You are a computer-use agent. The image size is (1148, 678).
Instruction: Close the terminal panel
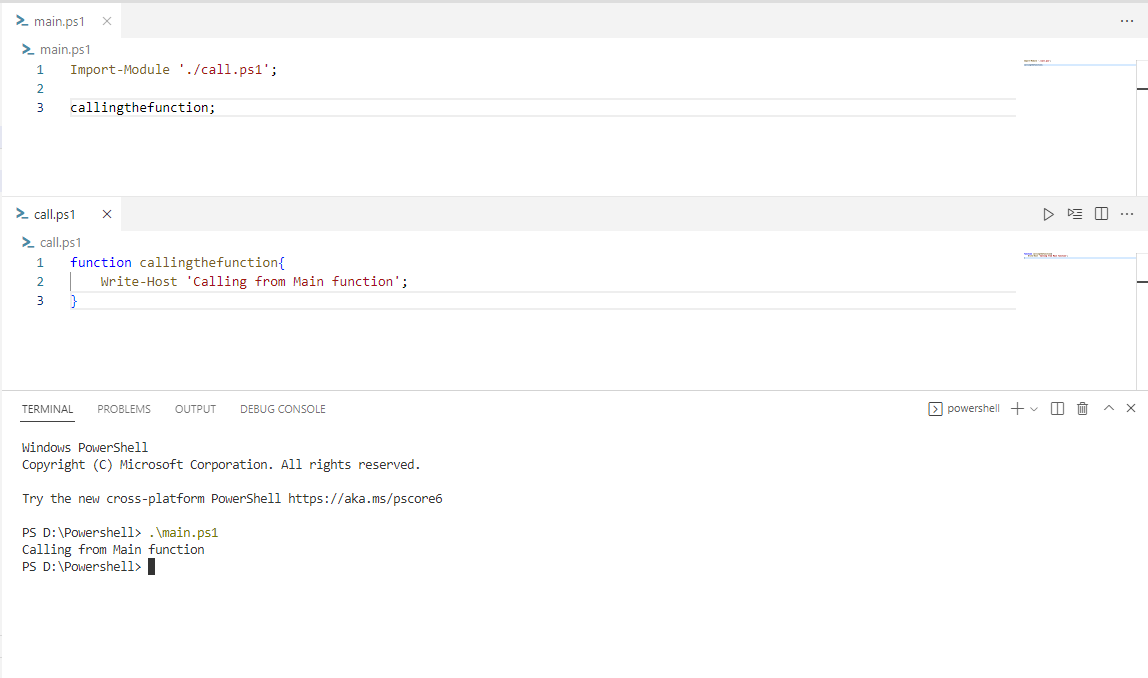pos(1130,408)
